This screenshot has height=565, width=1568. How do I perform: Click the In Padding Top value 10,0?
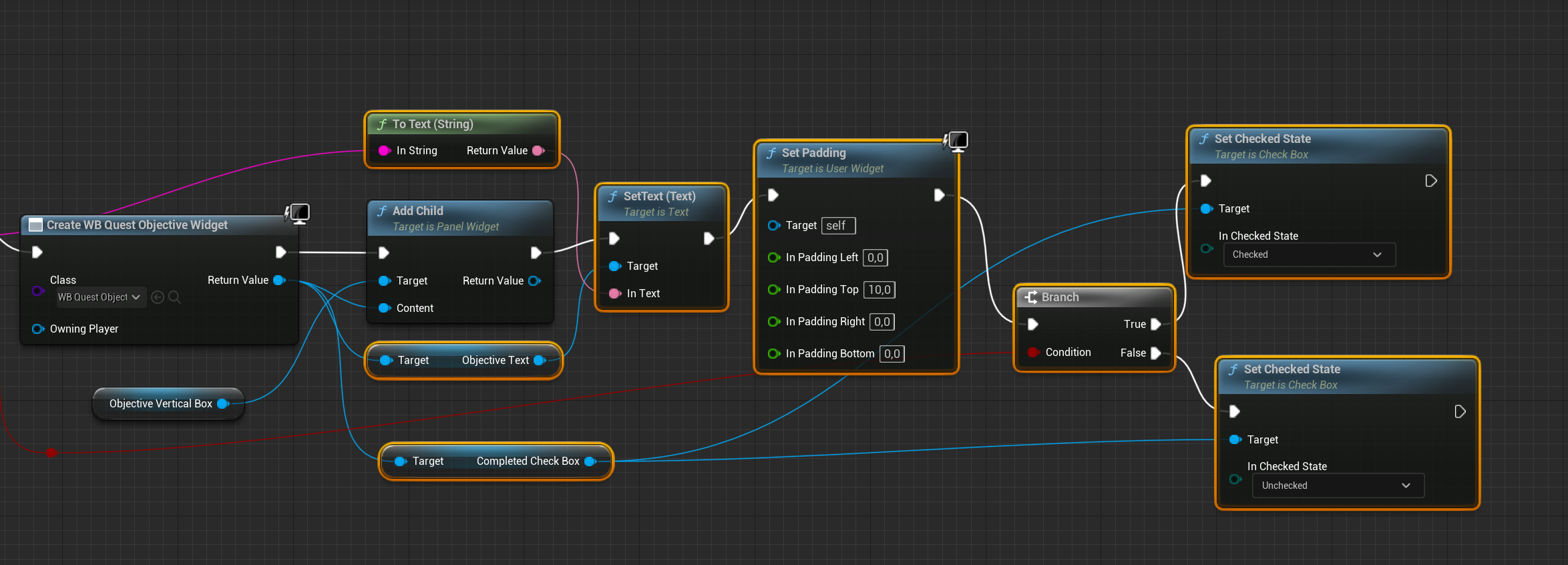[x=879, y=290]
